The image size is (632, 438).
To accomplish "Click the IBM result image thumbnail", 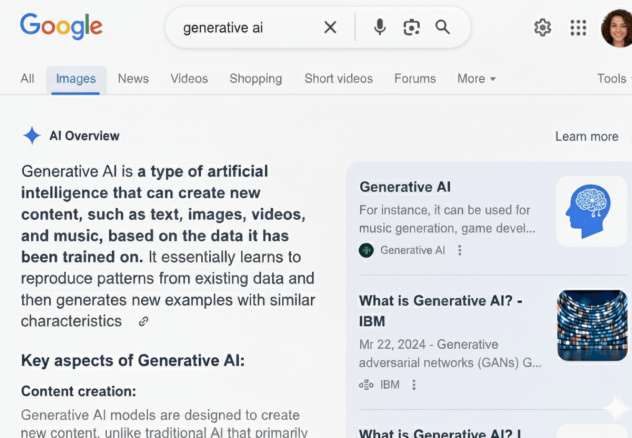I will (x=592, y=325).
